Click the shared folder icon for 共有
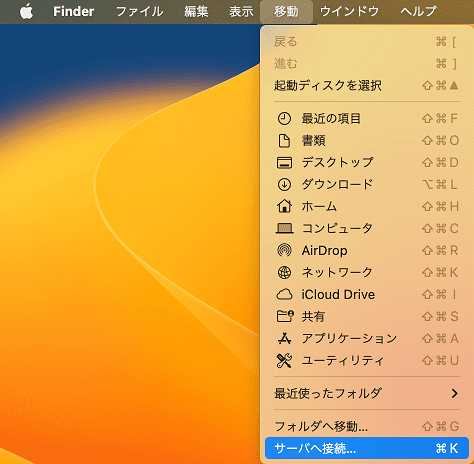The image size is (474, 464). click(285, 316)
